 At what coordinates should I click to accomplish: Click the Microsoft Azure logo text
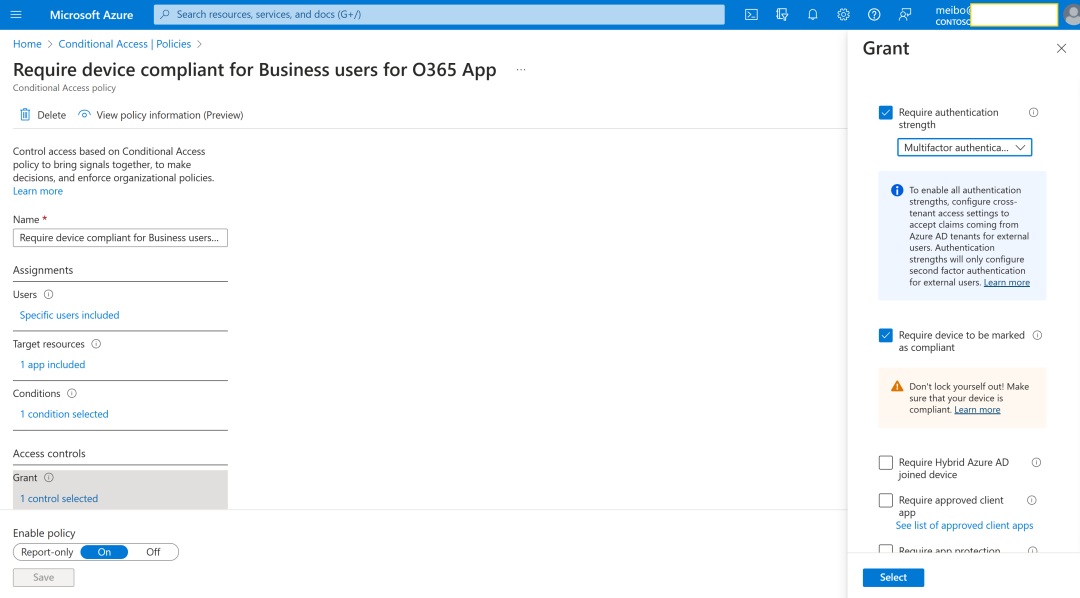(91, 14)
